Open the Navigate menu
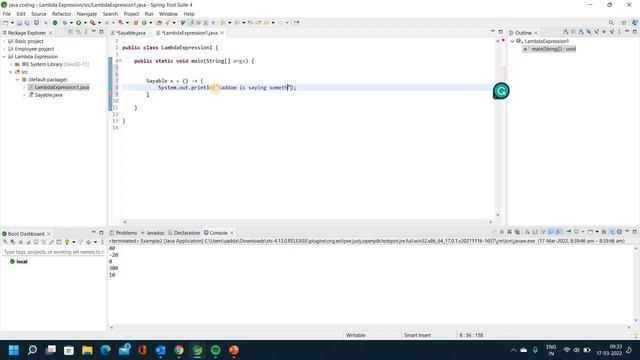 coord(87,14)
